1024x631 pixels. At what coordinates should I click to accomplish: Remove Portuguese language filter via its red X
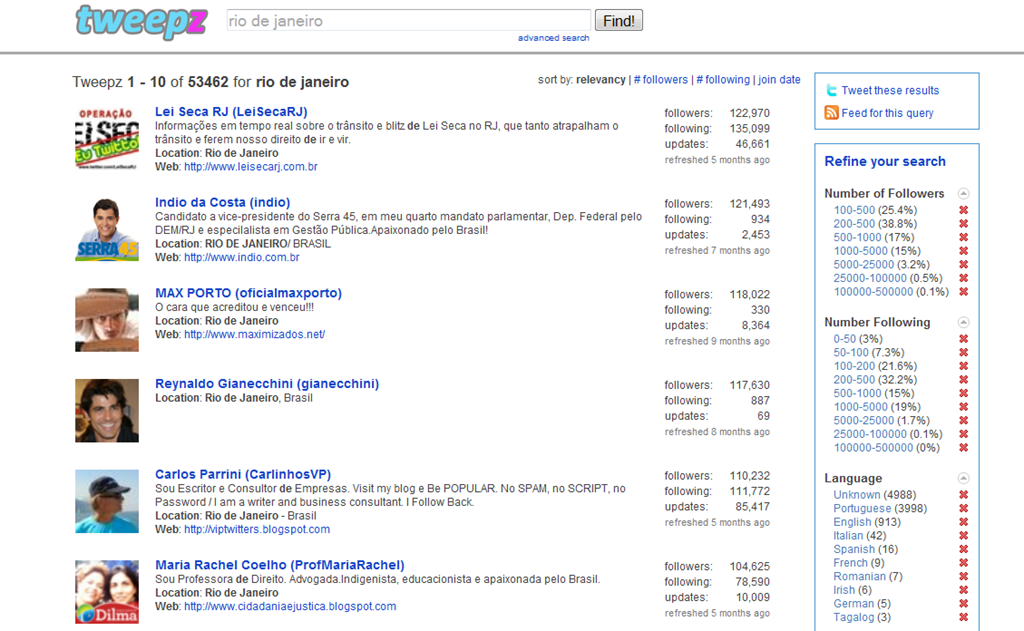coord(963,508)
